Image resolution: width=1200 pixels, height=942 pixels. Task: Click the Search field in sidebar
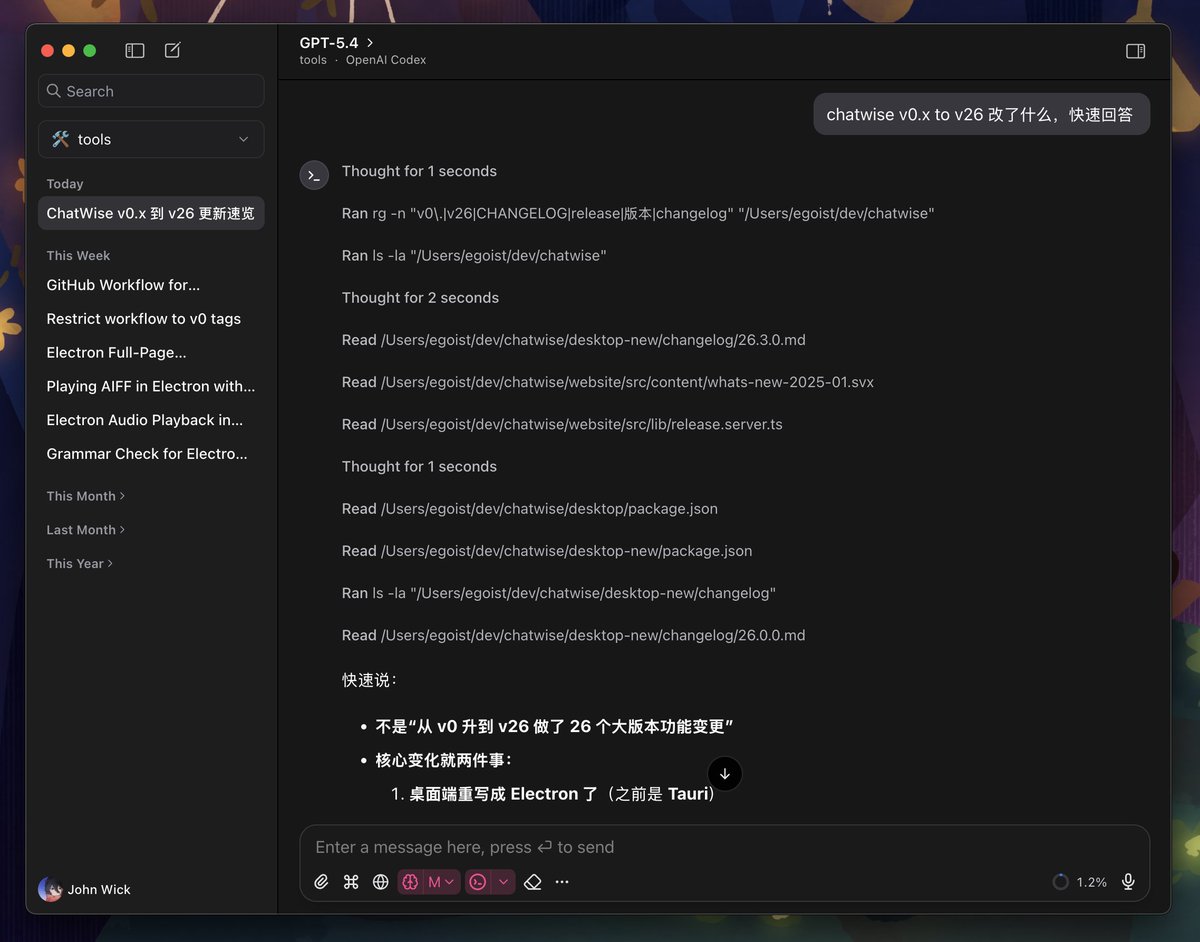click(x=151, y=91)
